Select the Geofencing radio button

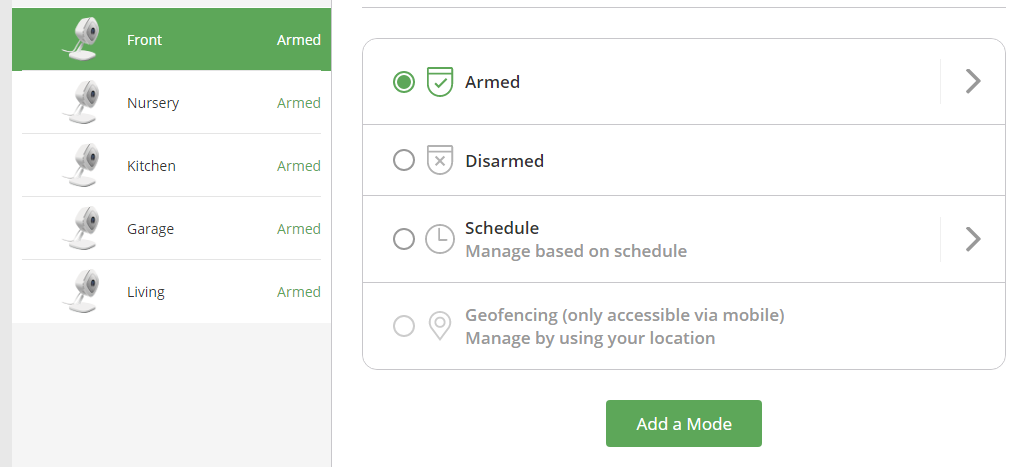point(404,326)
